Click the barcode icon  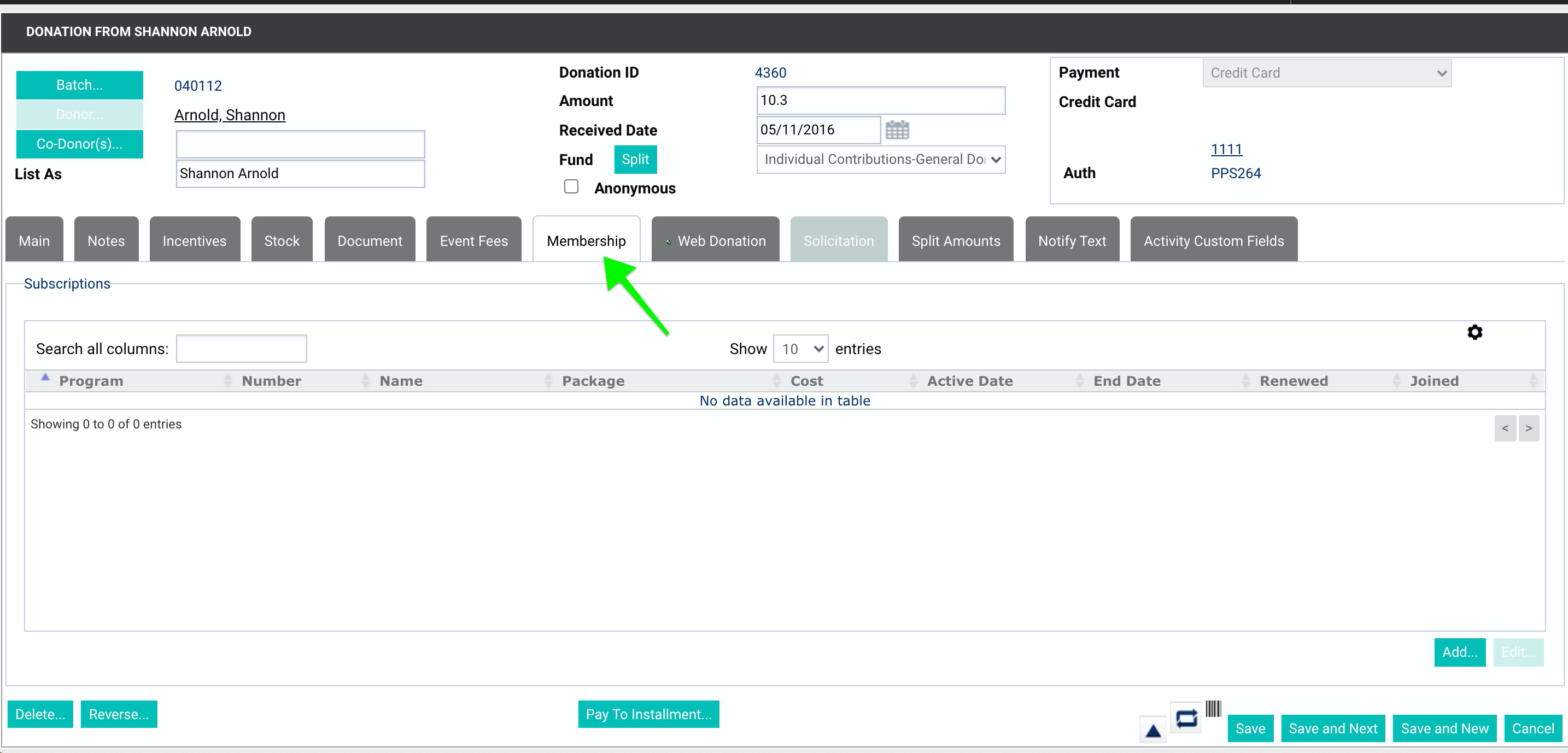1213,709
